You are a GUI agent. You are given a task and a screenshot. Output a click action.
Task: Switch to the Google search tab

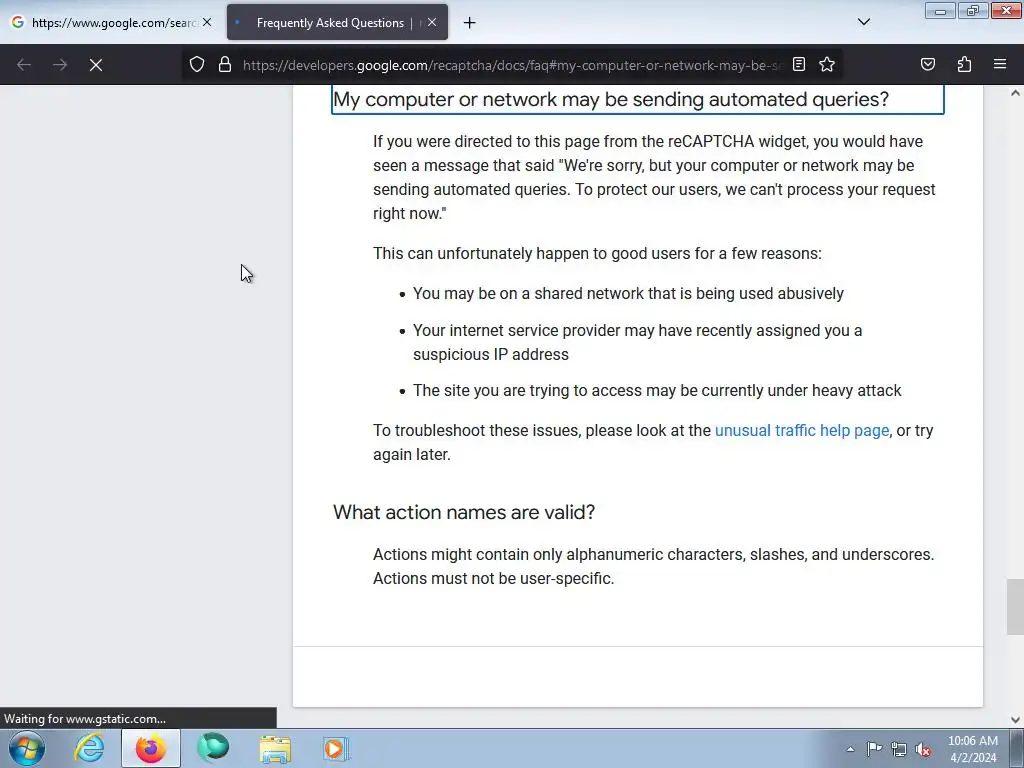(x=112, y=23)
